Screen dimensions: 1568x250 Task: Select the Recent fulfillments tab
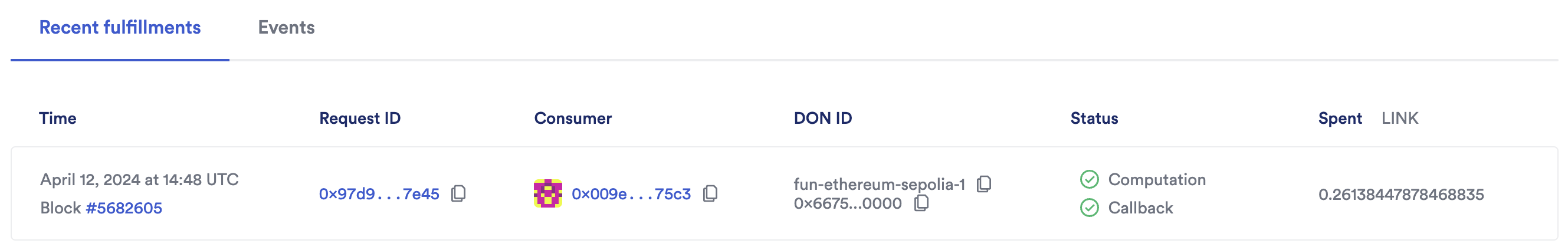[x=120, y=27]
